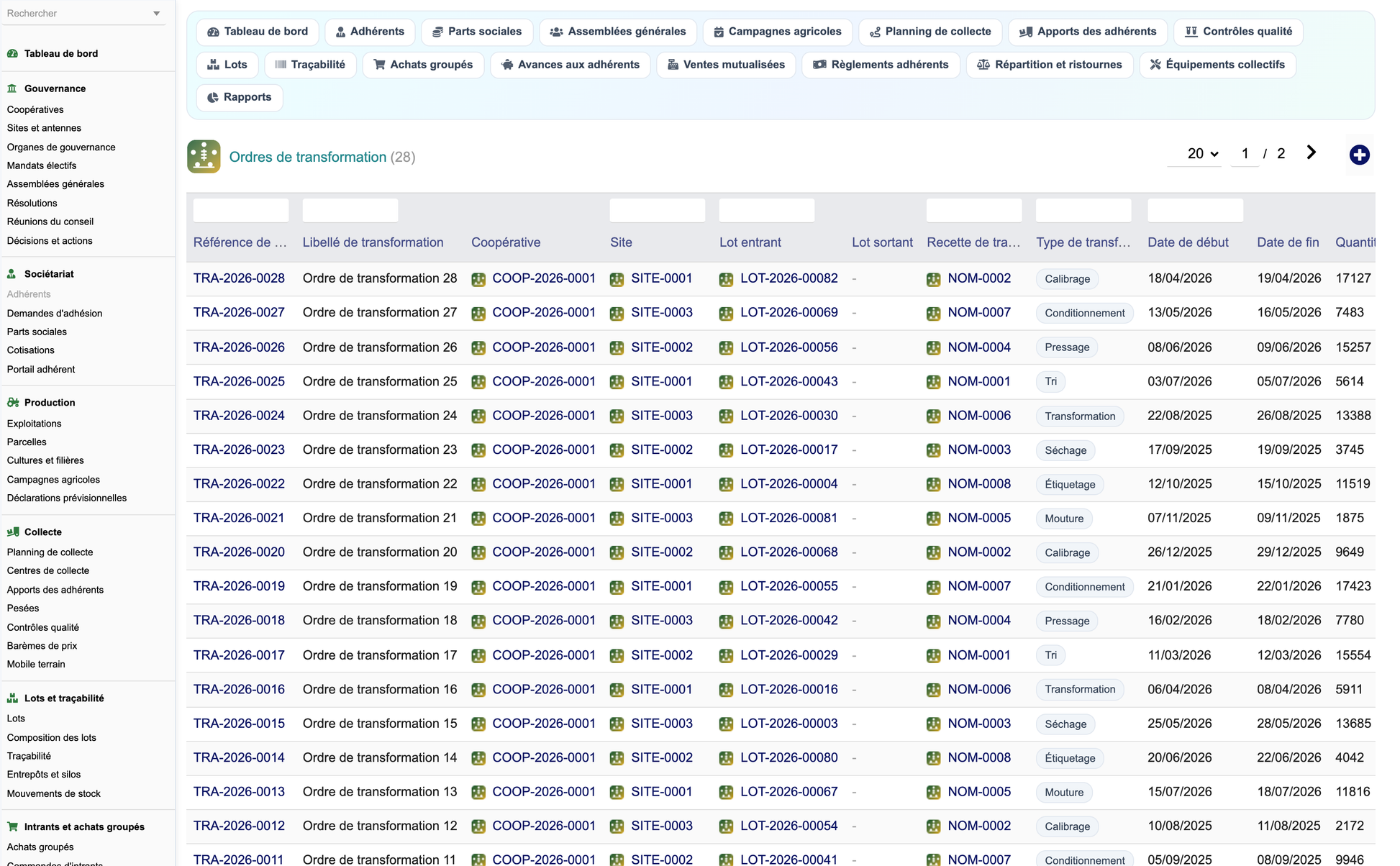
Task: Sort by Coopérative column header
Action: pos(506,242)
